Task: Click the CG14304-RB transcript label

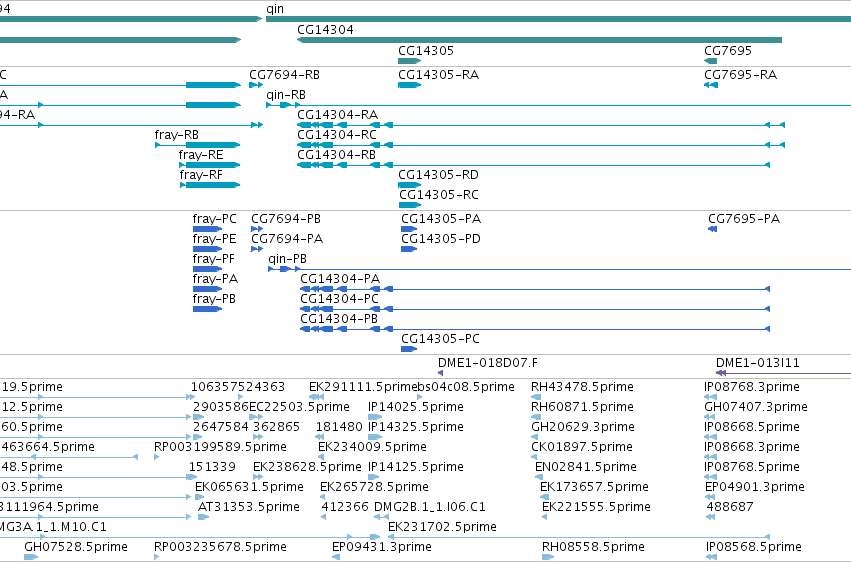Action: pos(336,155)
